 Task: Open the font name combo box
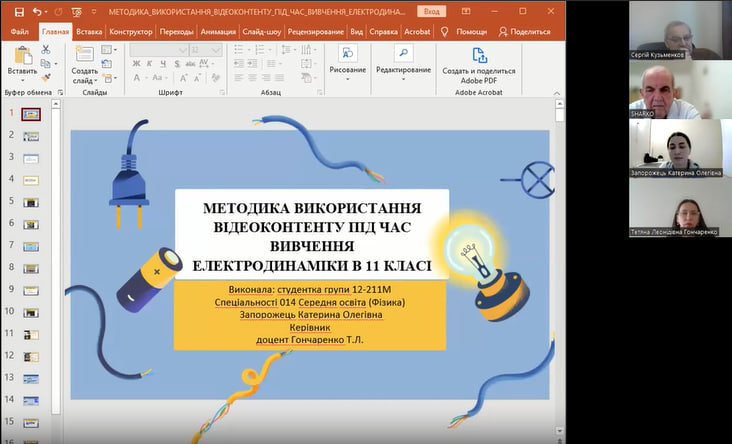tap(159, 50)
